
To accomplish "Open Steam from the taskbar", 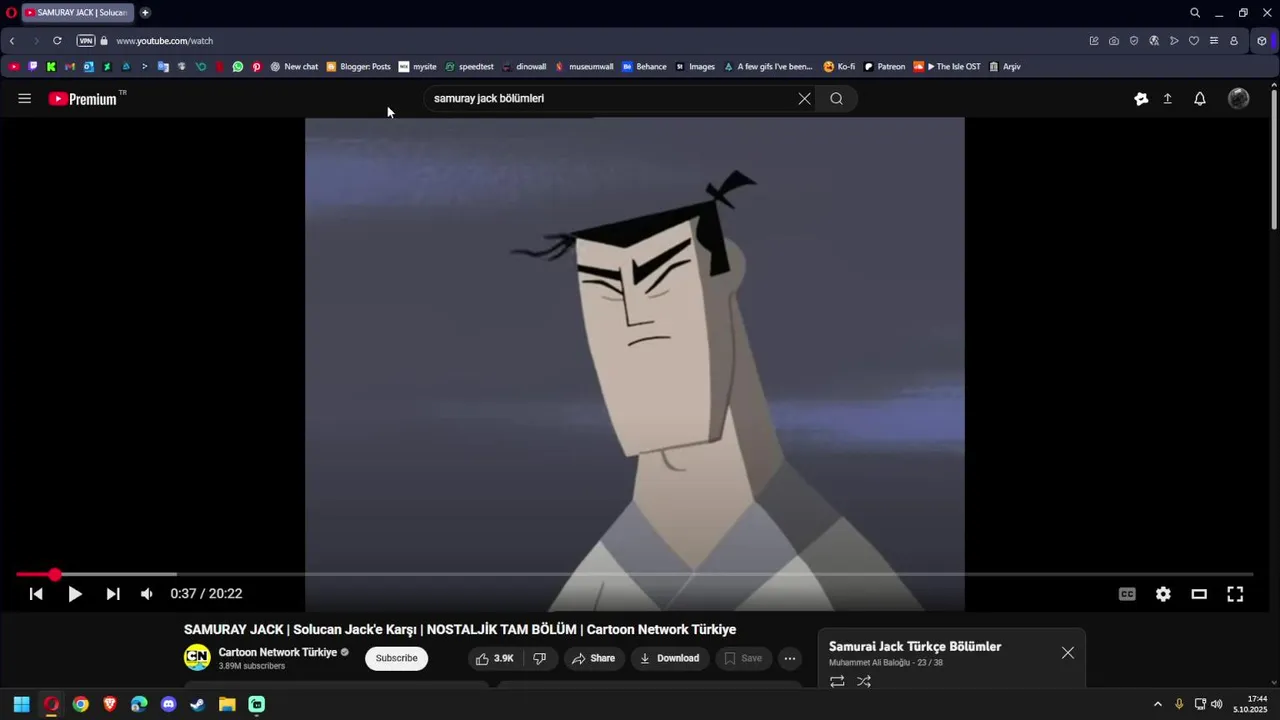I will tap(198, 704).
